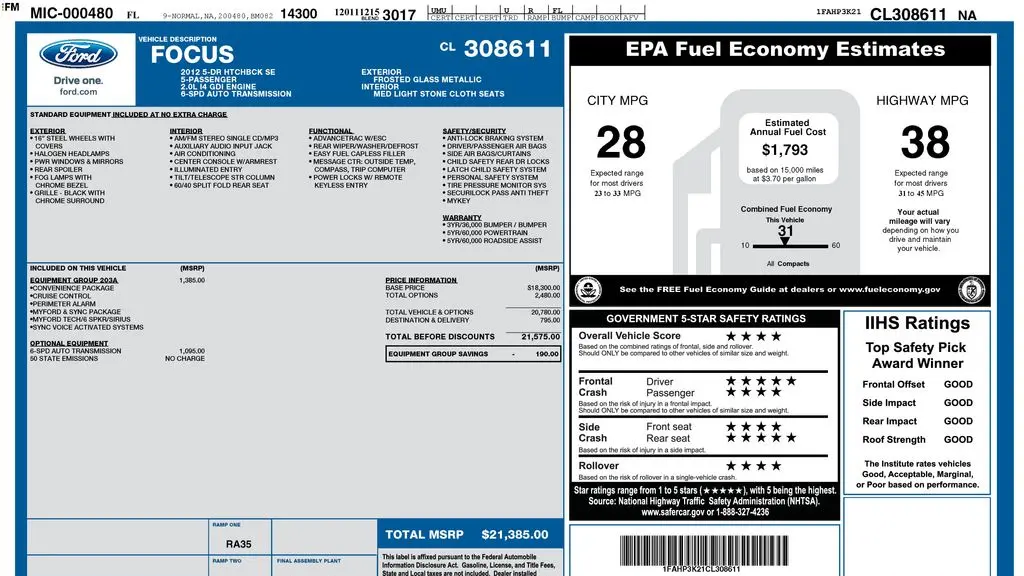Click the Frontal Crash Driver five-star rating
Image resolution: width=1024 pixels, height=576 pixels.
pos(761,381)
